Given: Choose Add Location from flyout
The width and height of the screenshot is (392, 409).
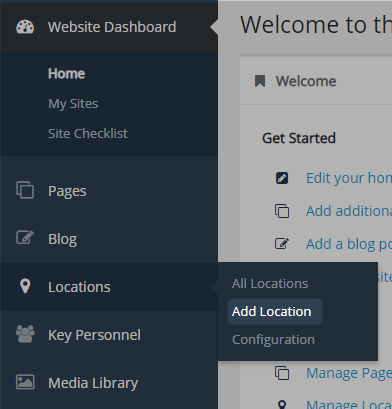Looking at the screenshot, I should pyautogui.click(x=272, y=312).
